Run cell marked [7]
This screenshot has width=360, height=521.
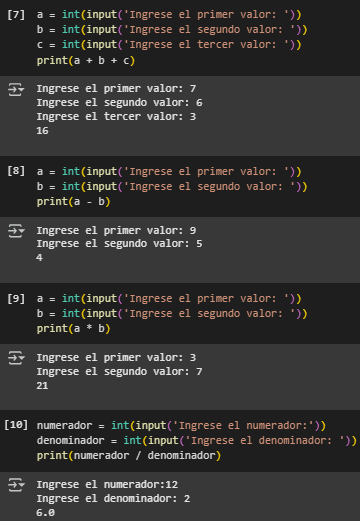[16, 15]
